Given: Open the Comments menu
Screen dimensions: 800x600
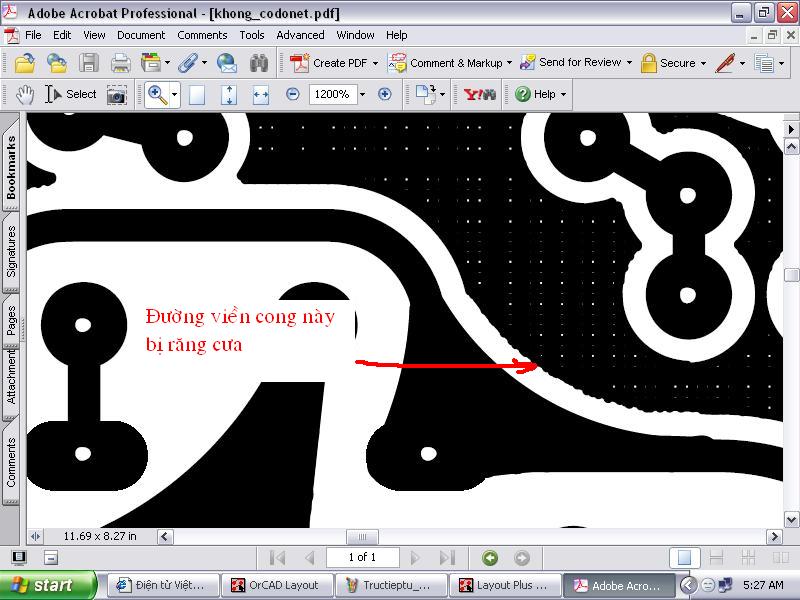Looking at the screenshot, I should tap(202, 35).
